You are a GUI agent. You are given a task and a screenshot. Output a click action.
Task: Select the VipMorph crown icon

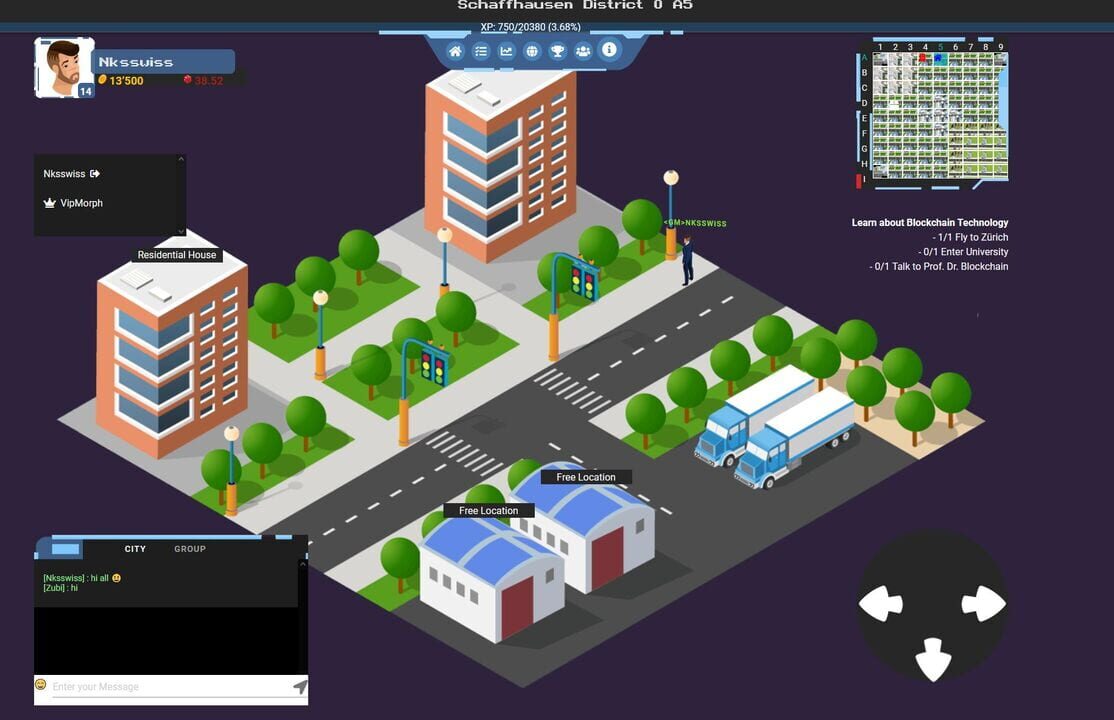[x=49, y=203]
